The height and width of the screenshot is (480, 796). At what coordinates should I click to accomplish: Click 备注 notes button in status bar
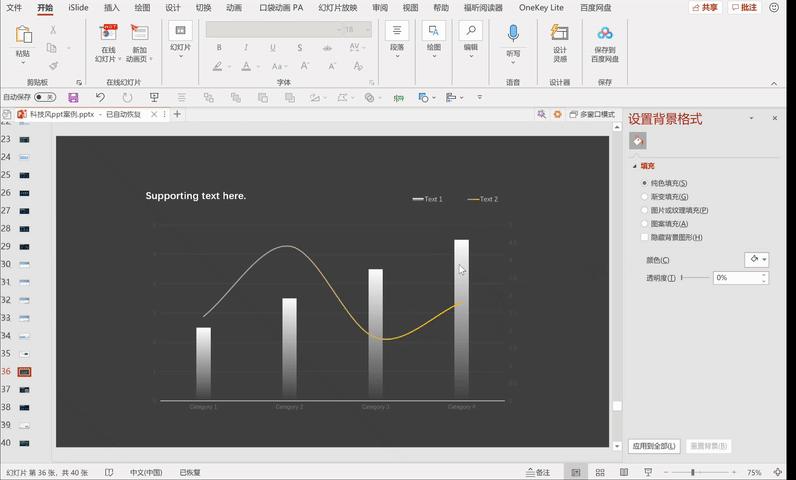[x=538, y=472]
